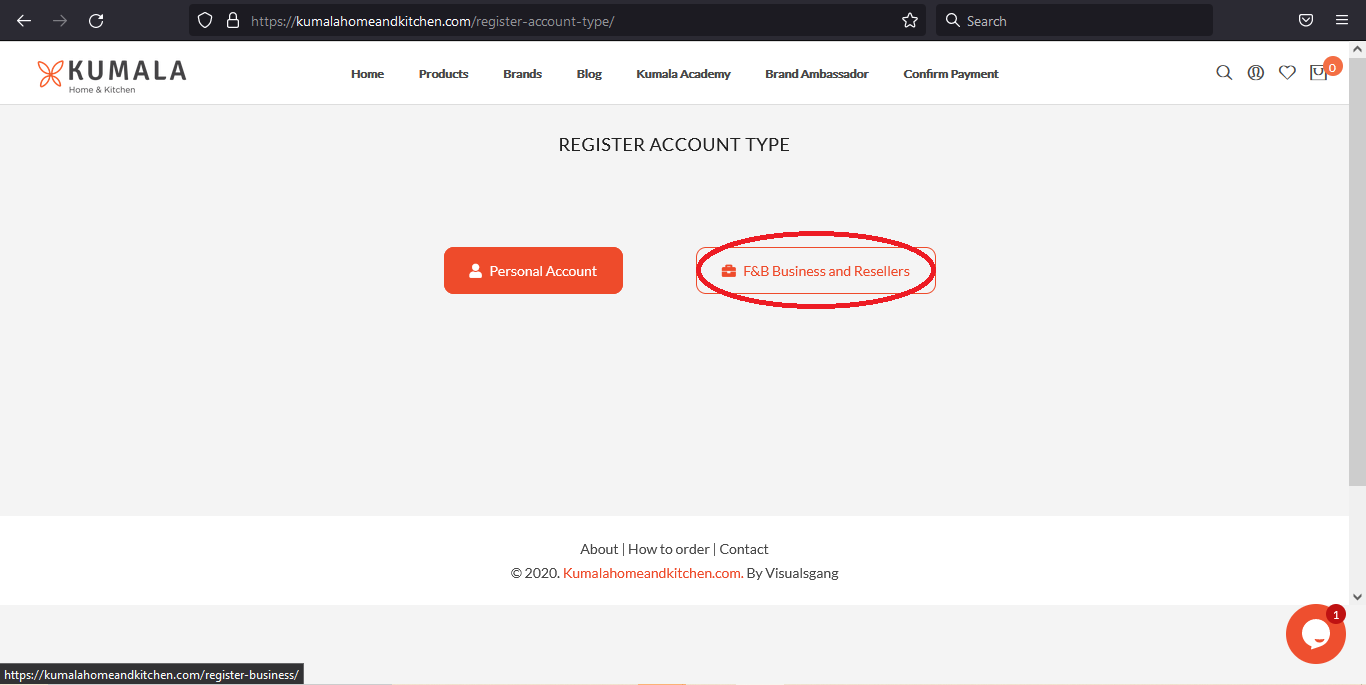Click the user account icon in header
The height and width of the screenshot is (685, 1366).
1256,73
